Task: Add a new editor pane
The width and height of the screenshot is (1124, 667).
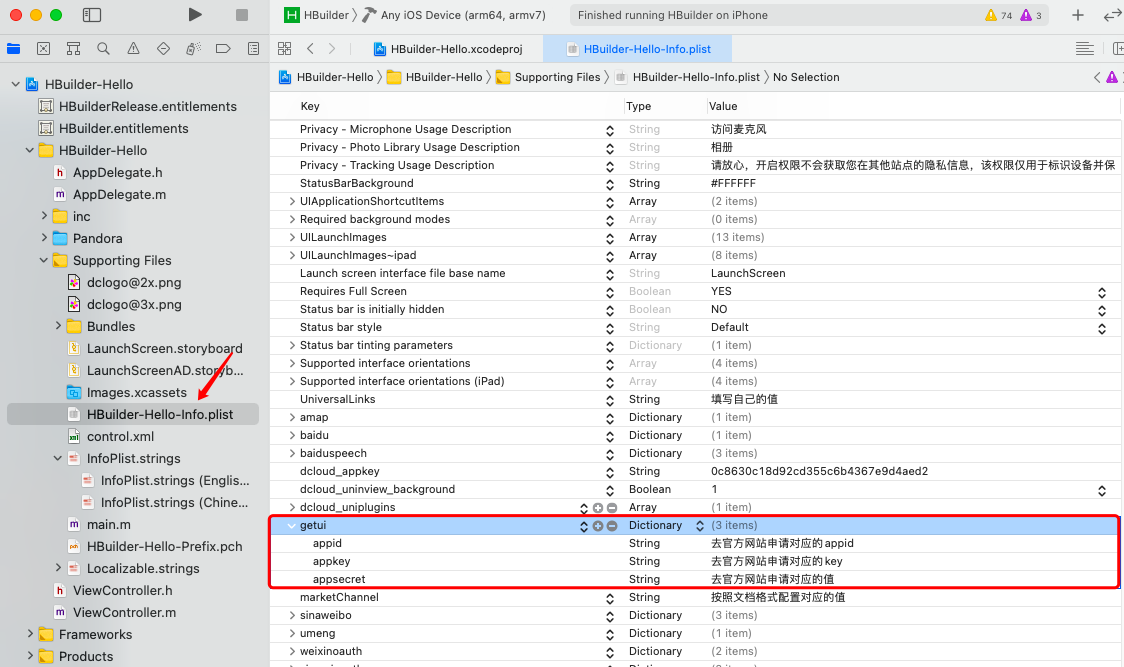Action: [1118, 49]
